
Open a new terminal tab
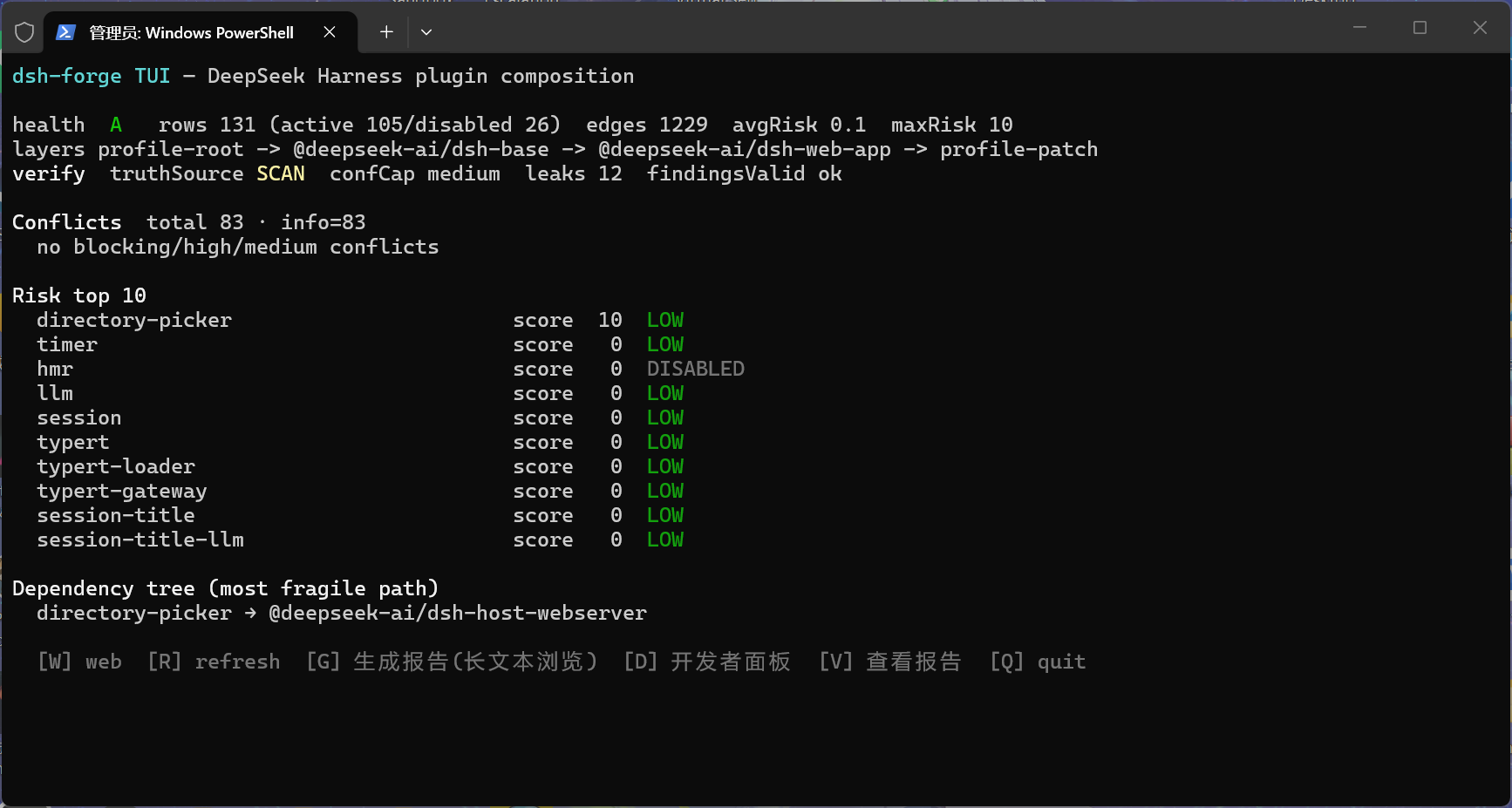click(x=386, y=32)
